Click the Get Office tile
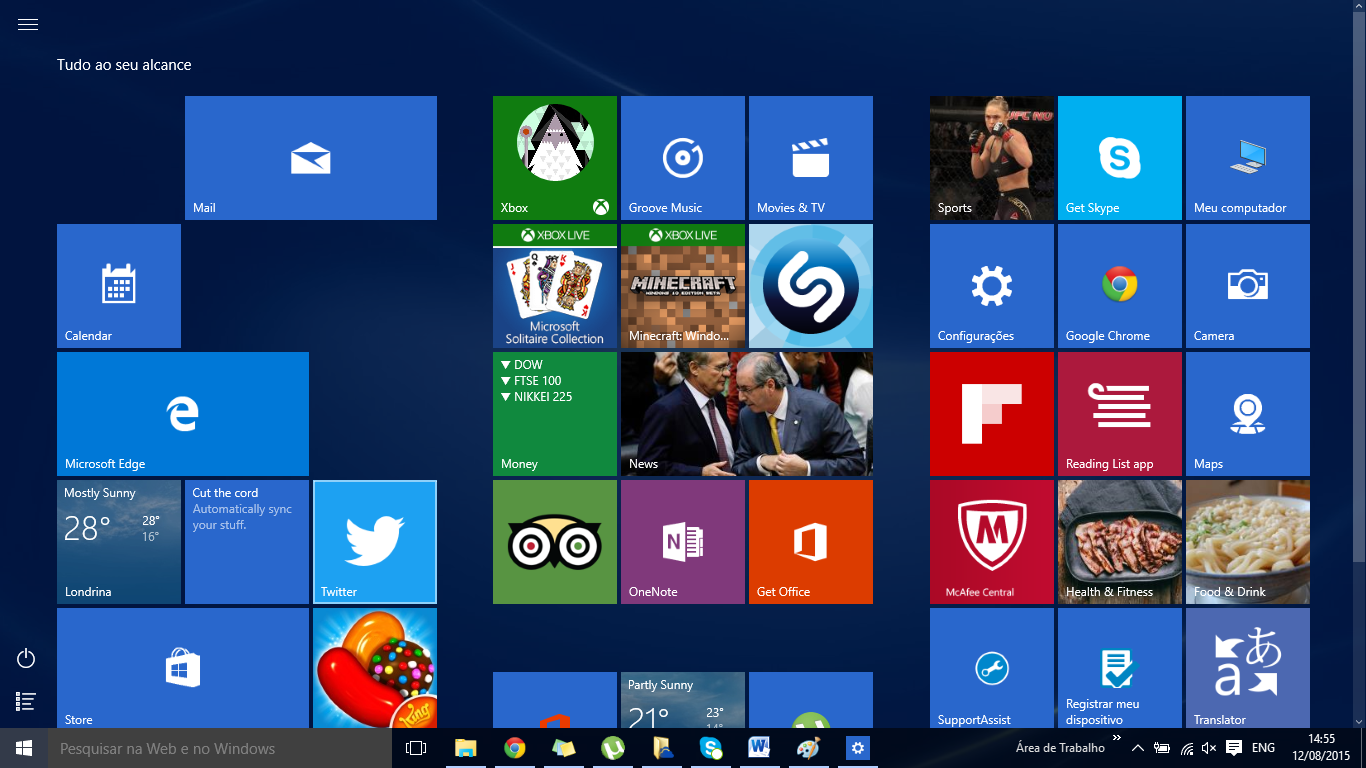The width and height of the screenshot is (1366, 768). (x=811, y=542)
